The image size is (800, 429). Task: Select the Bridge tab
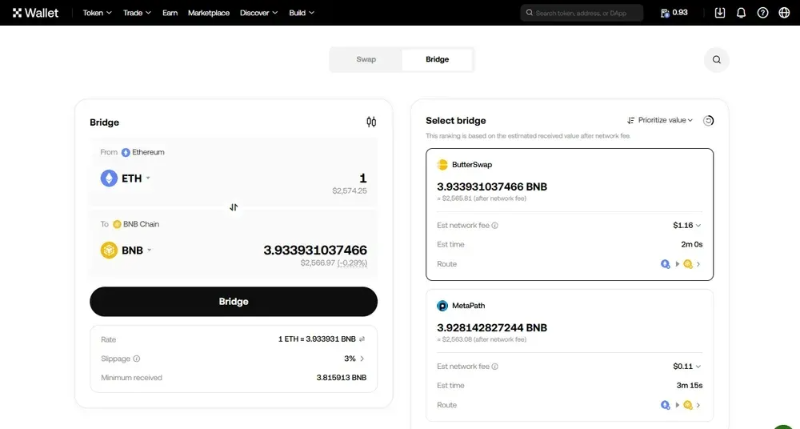(437, 60)
